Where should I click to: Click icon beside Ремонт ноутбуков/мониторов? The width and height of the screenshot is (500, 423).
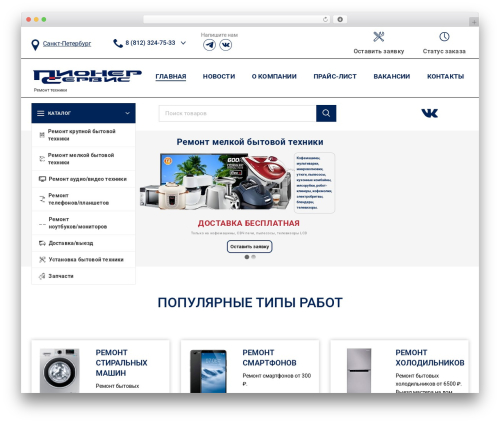(x=42, y=225)
